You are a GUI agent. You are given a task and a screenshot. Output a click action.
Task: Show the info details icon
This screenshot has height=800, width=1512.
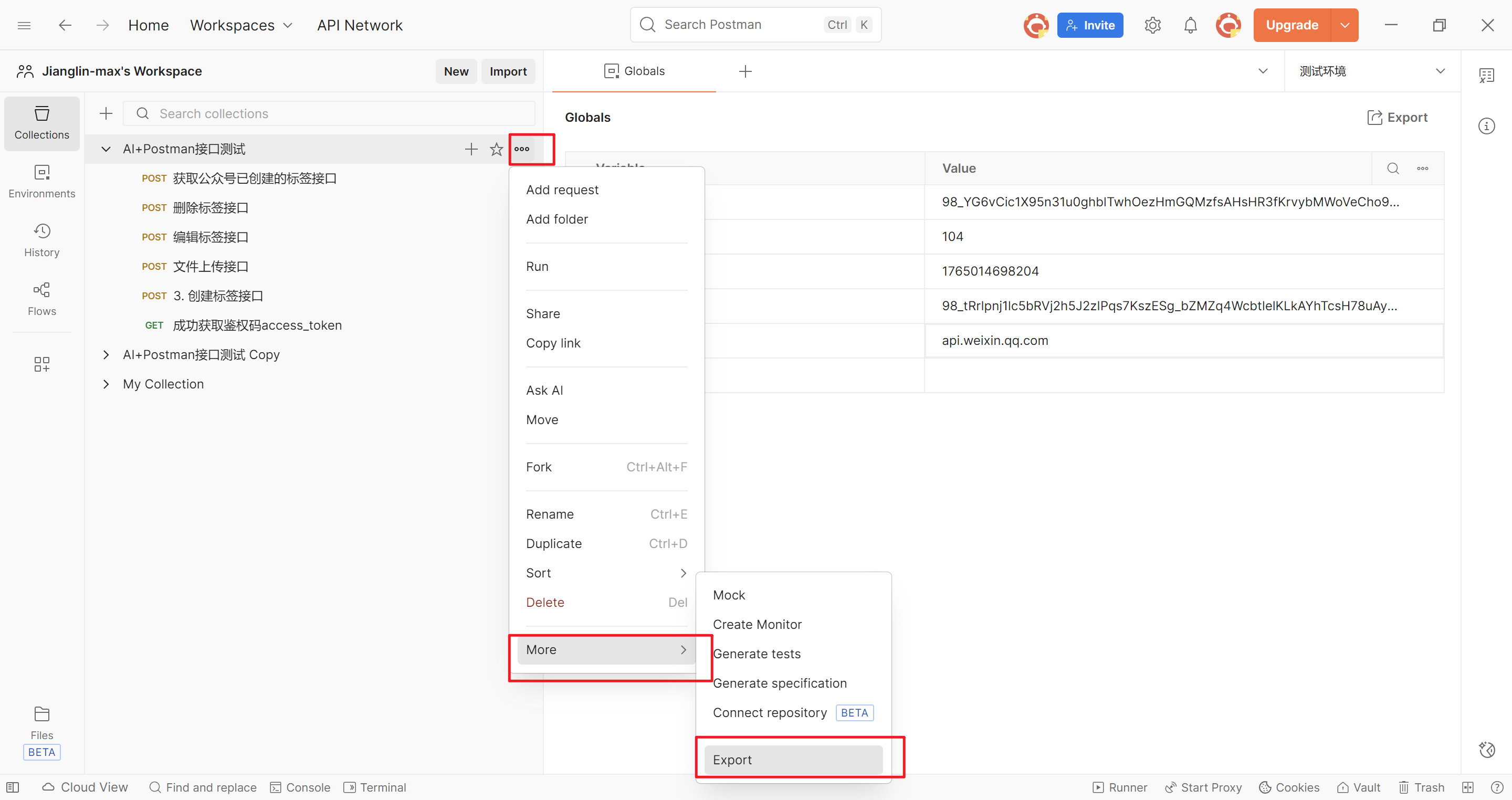(1487, 125)
